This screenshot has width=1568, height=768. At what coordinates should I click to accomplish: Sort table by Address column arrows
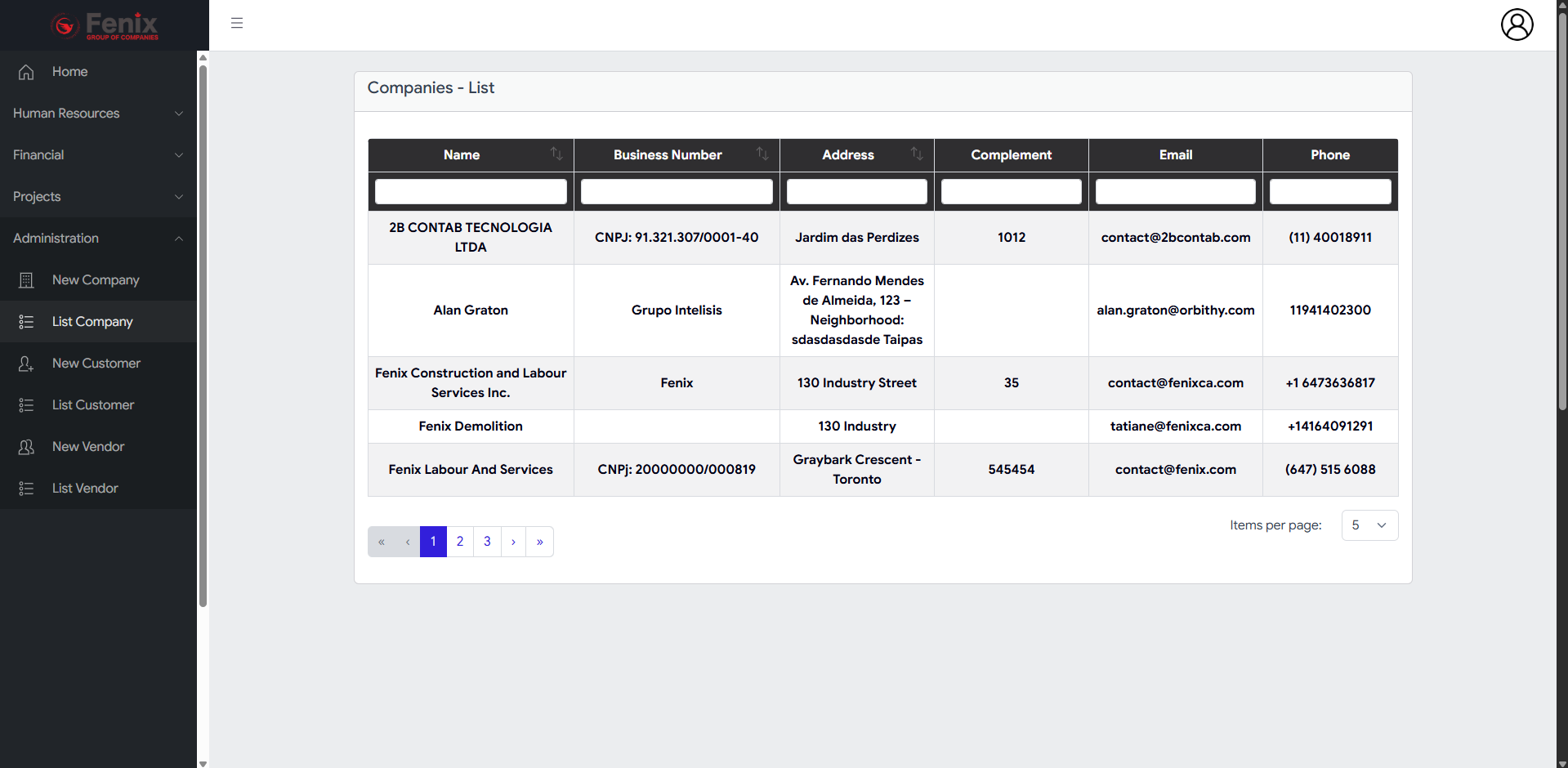pos(917,154)
